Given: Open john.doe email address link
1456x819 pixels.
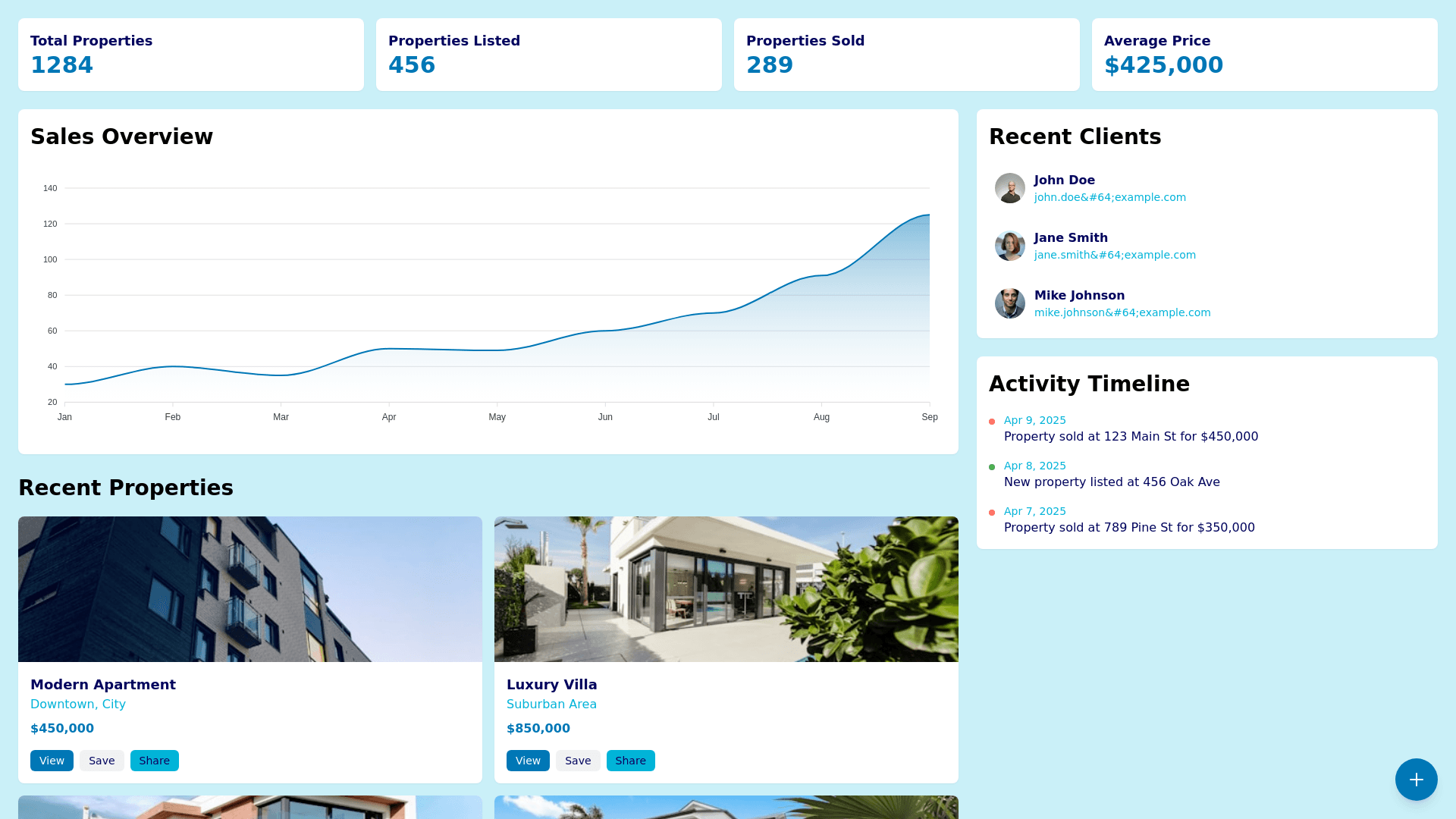Looking at the screenshot, I should point(1109,197).
